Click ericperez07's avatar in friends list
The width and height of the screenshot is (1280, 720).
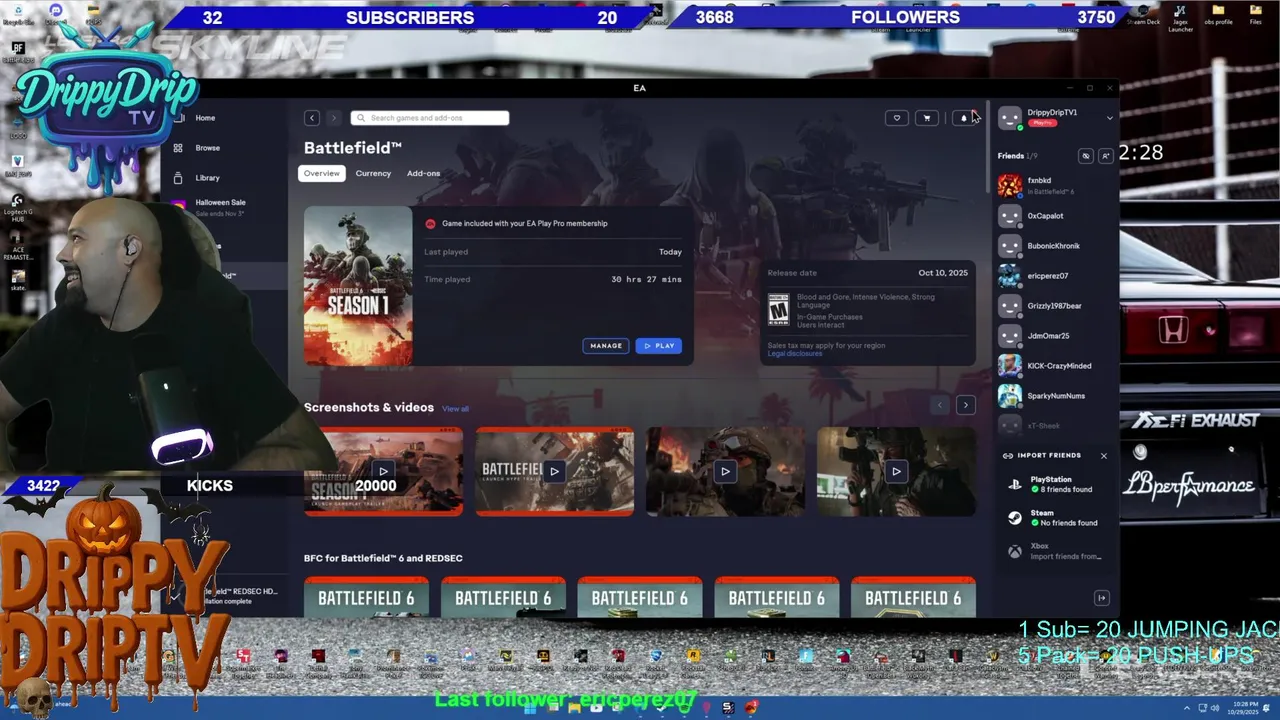1010,276
